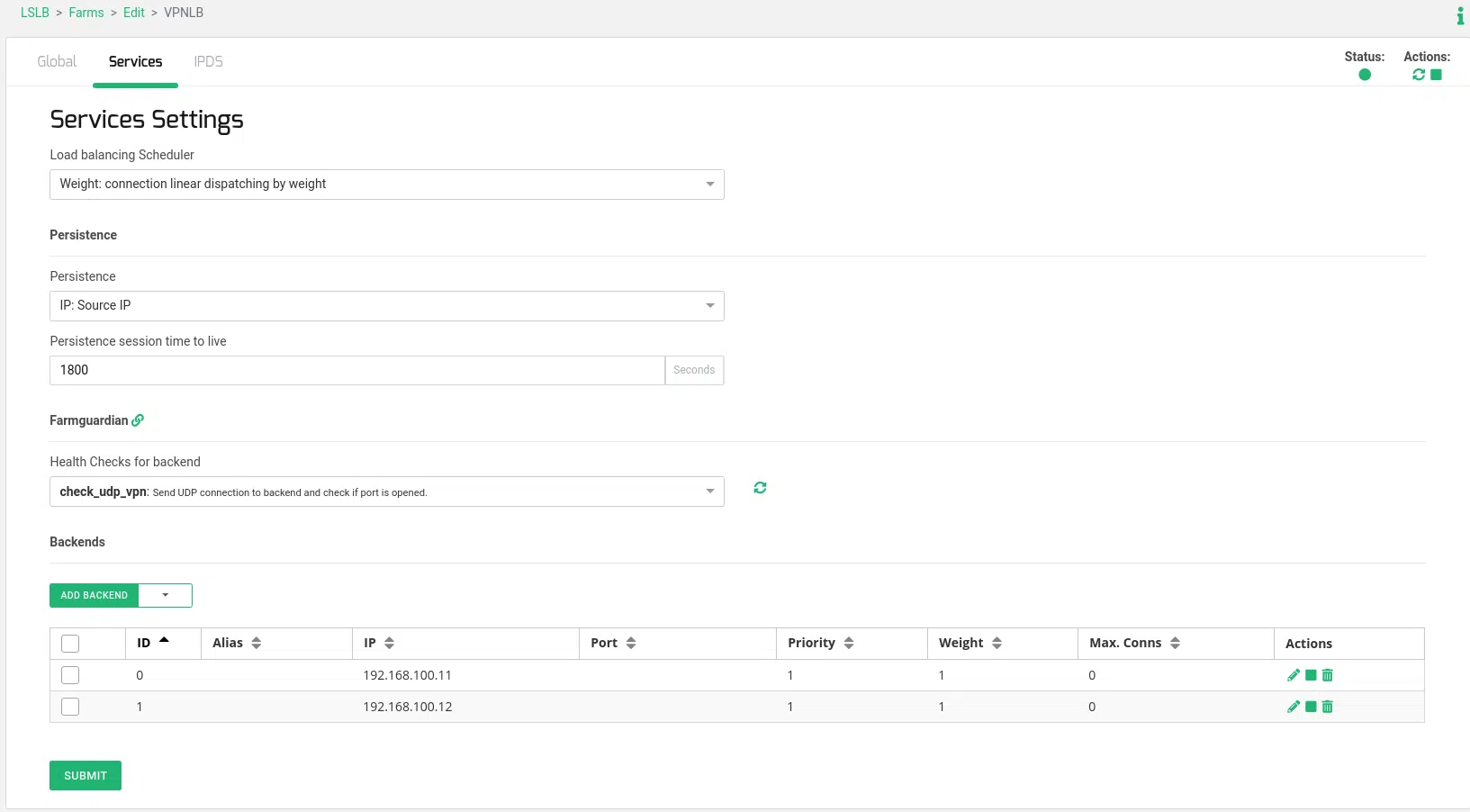Check the select-all backends checkbox in header
The image size is (1470, 812).
[x=70, y=644]
